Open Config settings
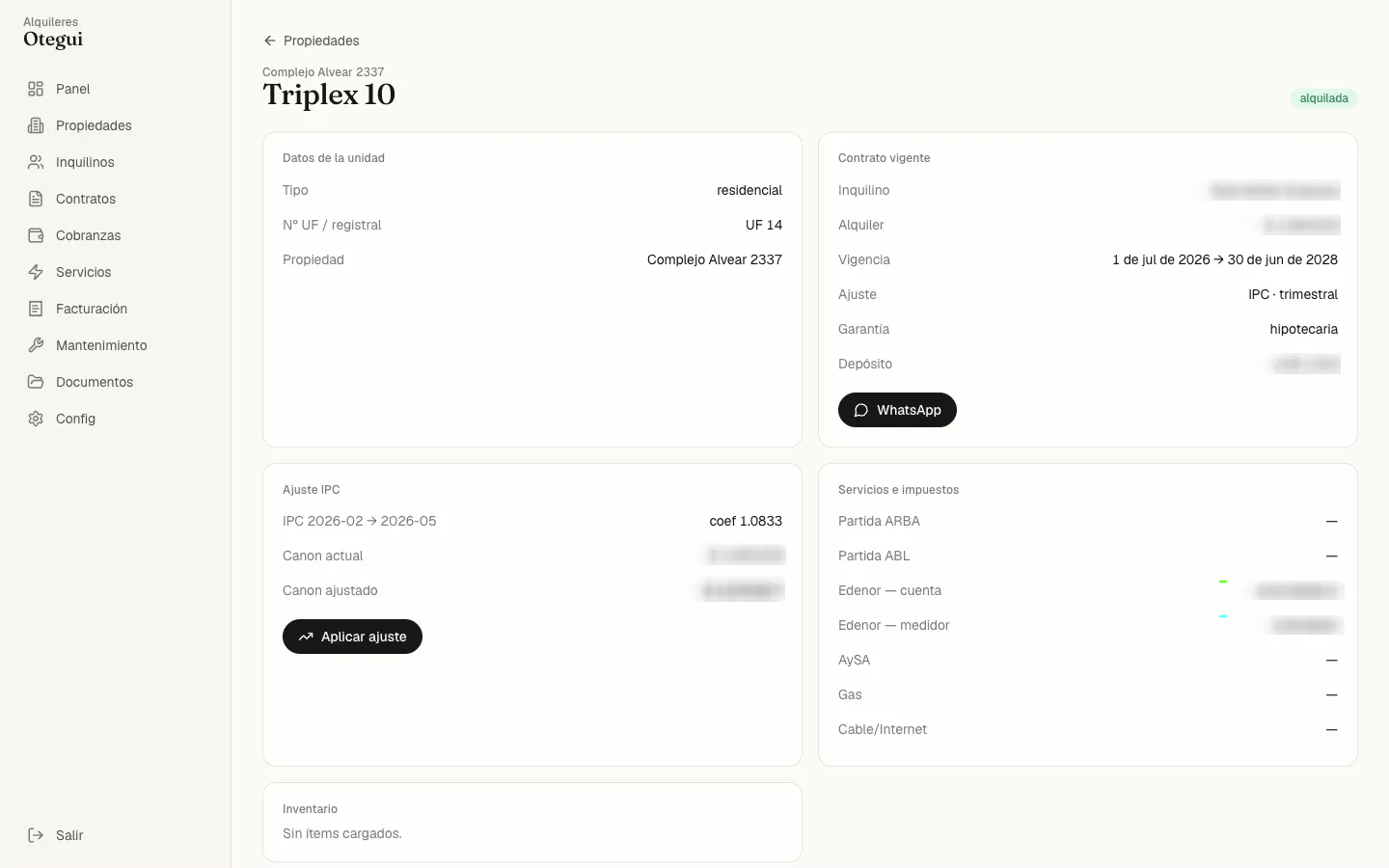1389x868 pixels. click(x=116, y=419)
